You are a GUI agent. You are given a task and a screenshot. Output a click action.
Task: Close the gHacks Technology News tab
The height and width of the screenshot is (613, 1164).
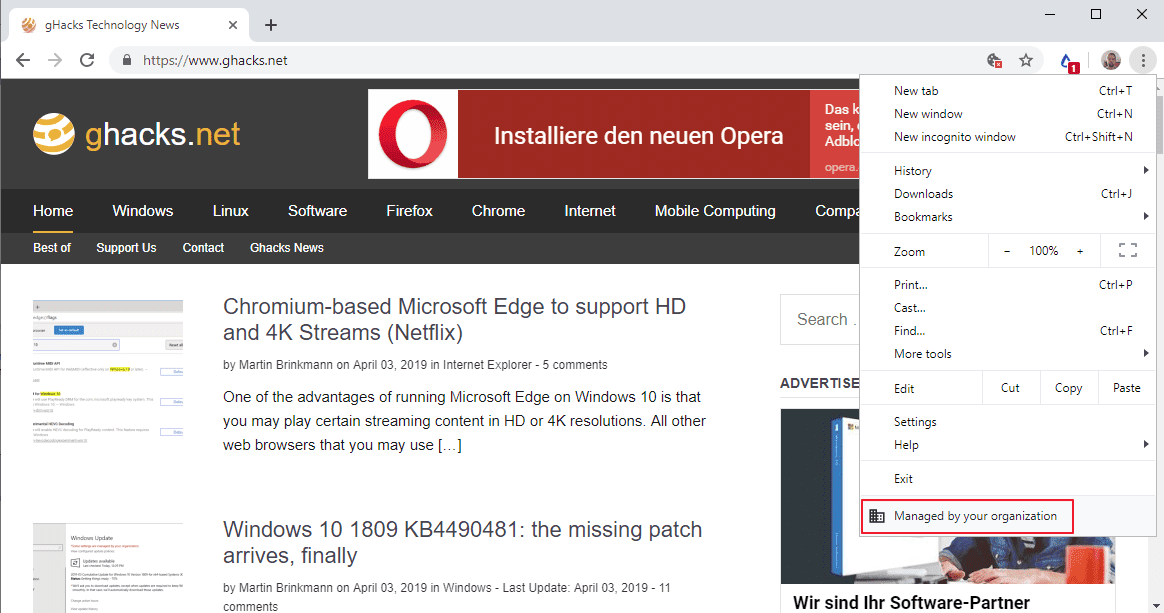point(232,25)
